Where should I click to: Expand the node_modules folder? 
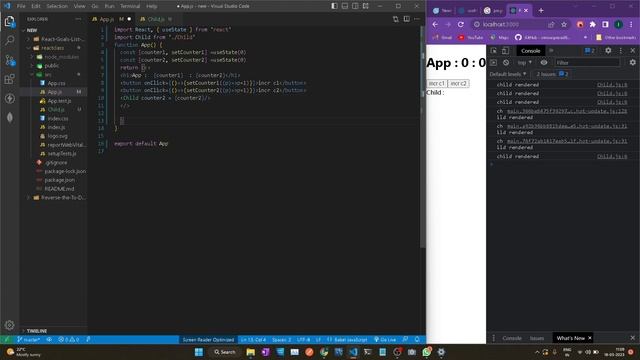57,57
